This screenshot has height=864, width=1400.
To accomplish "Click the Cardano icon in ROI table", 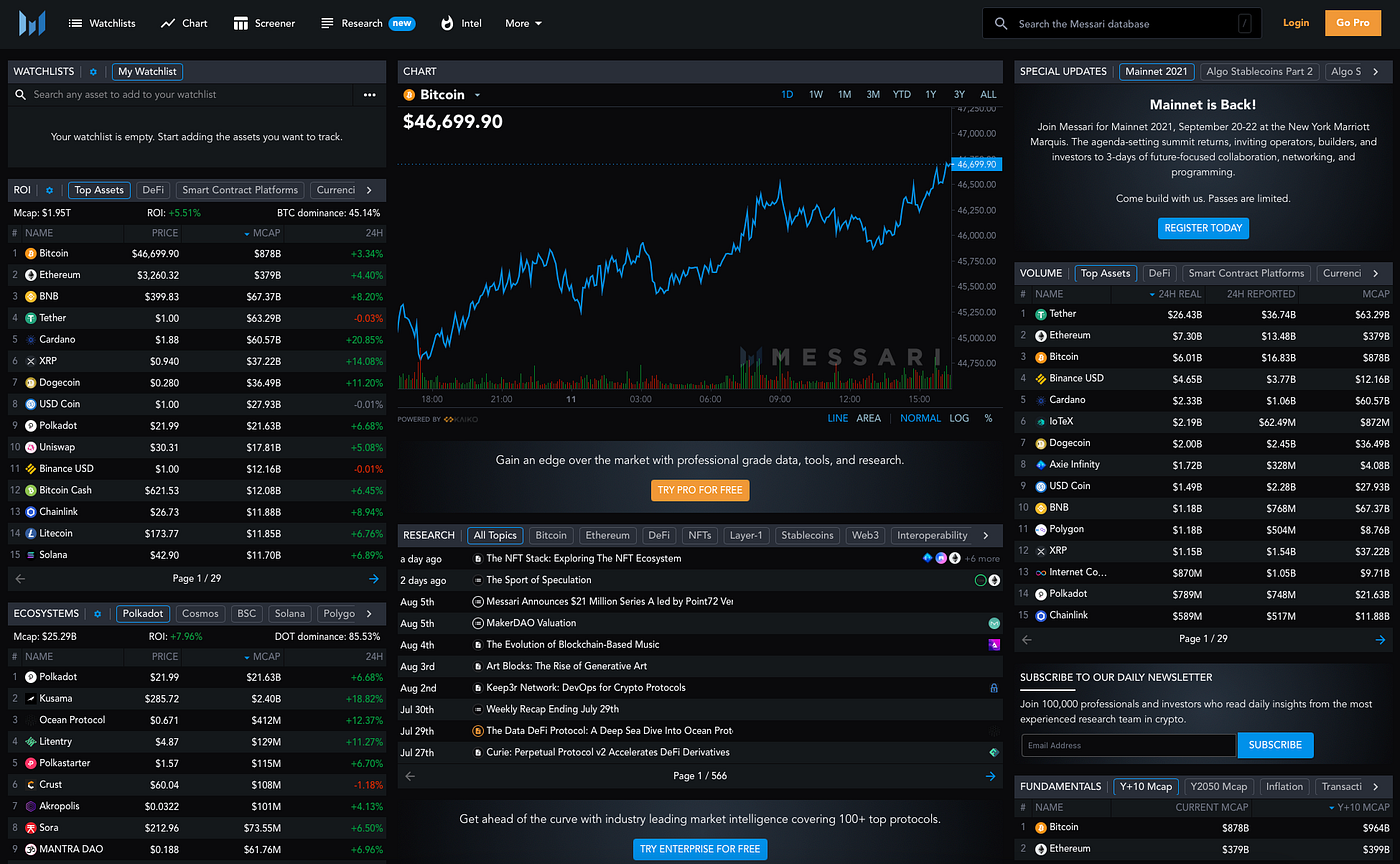I will (30, 340).
